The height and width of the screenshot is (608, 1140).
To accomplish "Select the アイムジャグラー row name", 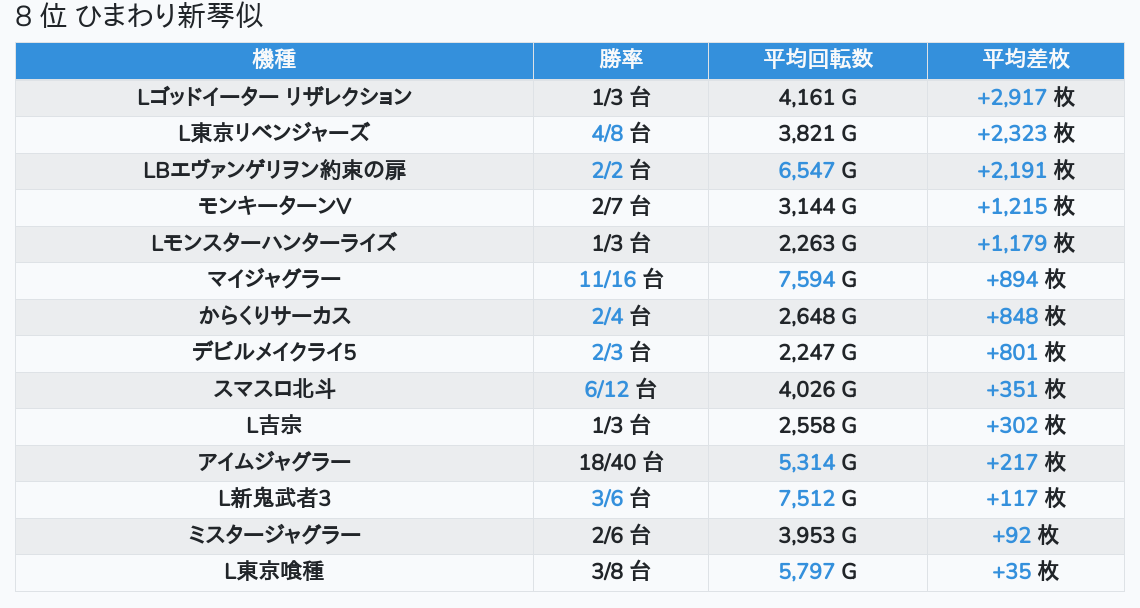I will [274, 462].
